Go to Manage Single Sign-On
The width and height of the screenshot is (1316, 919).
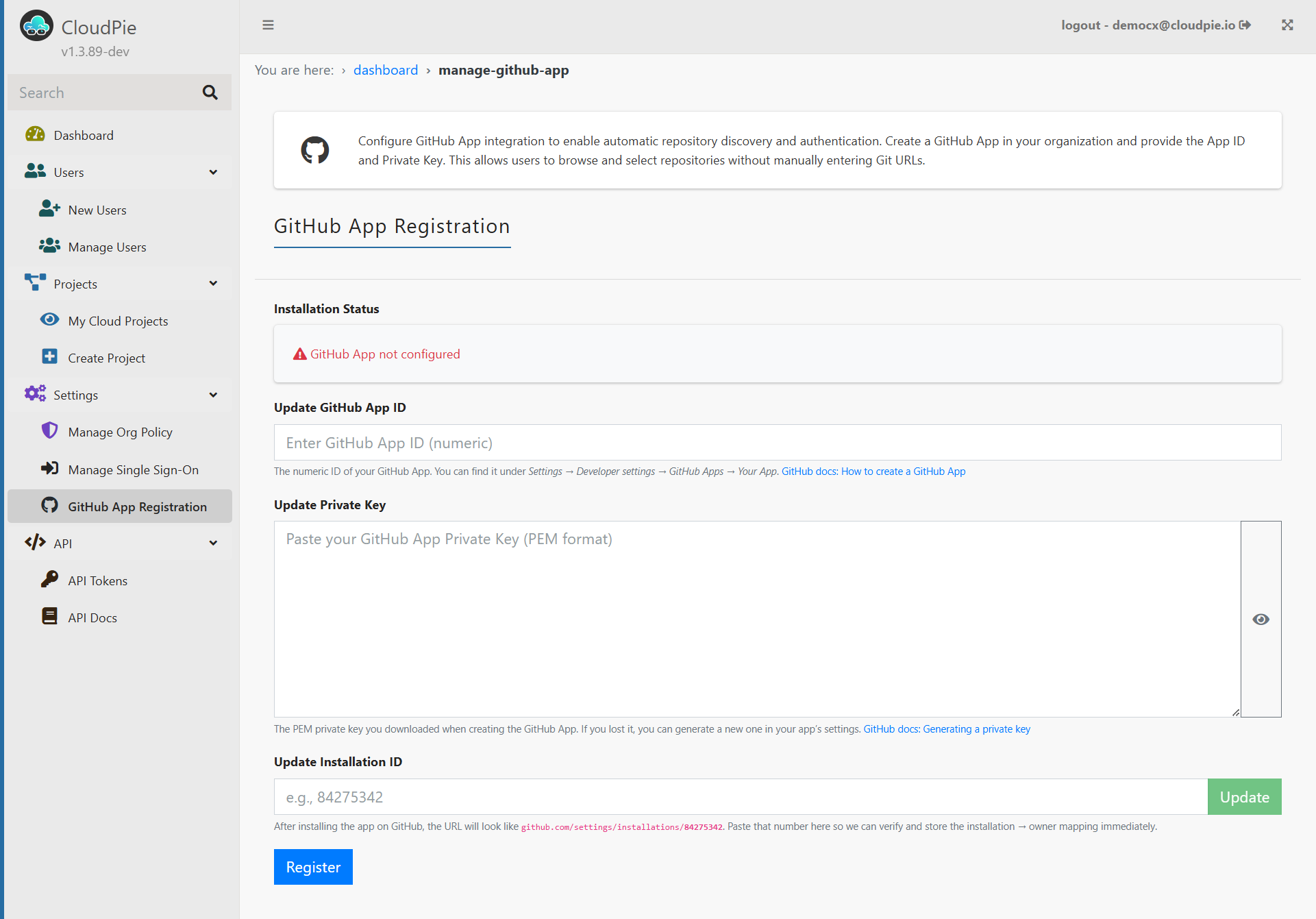[x=133, y=469]
